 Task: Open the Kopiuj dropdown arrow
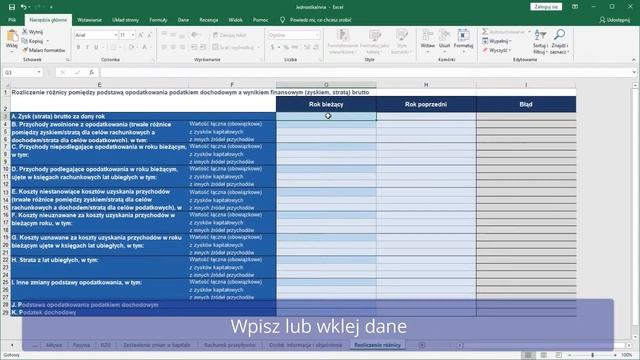coord(47,41)
